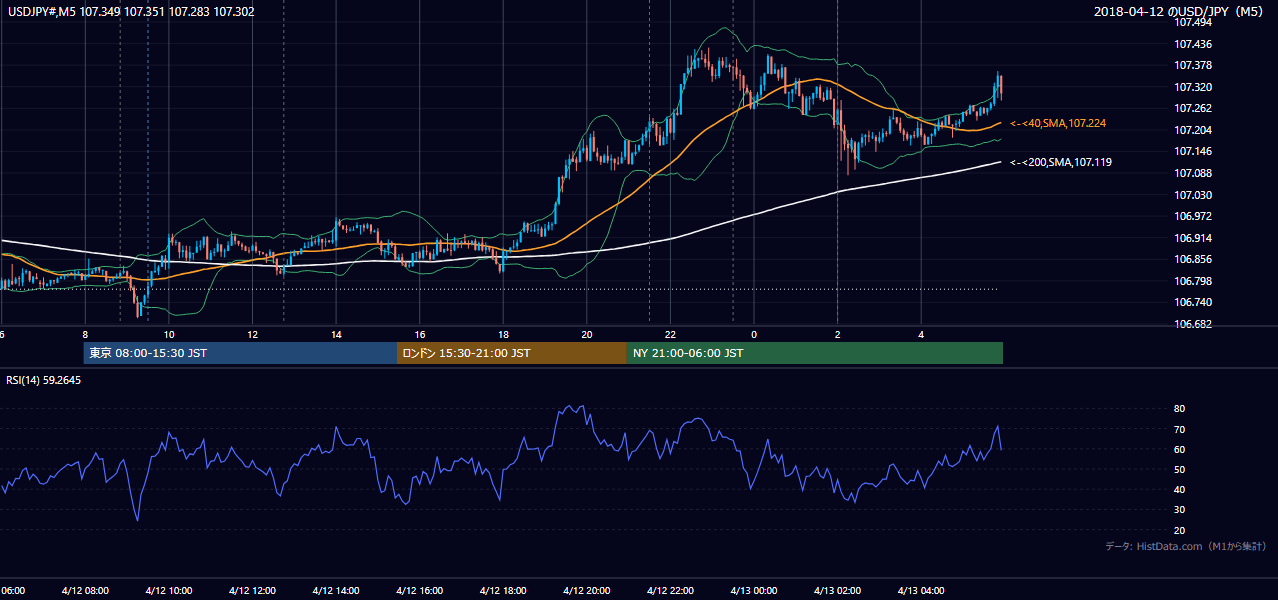Click the London session bar ロンドン 15:30-21:00 JST
The width and height of the screenshot is (1278, 600).
(x=512, y=353)
